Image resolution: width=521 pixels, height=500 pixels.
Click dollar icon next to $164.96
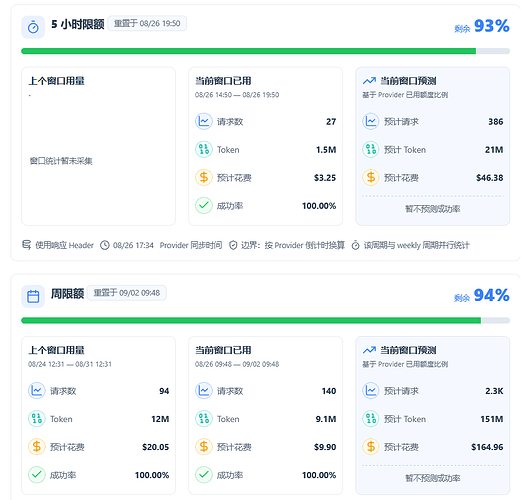click(371, 447)
